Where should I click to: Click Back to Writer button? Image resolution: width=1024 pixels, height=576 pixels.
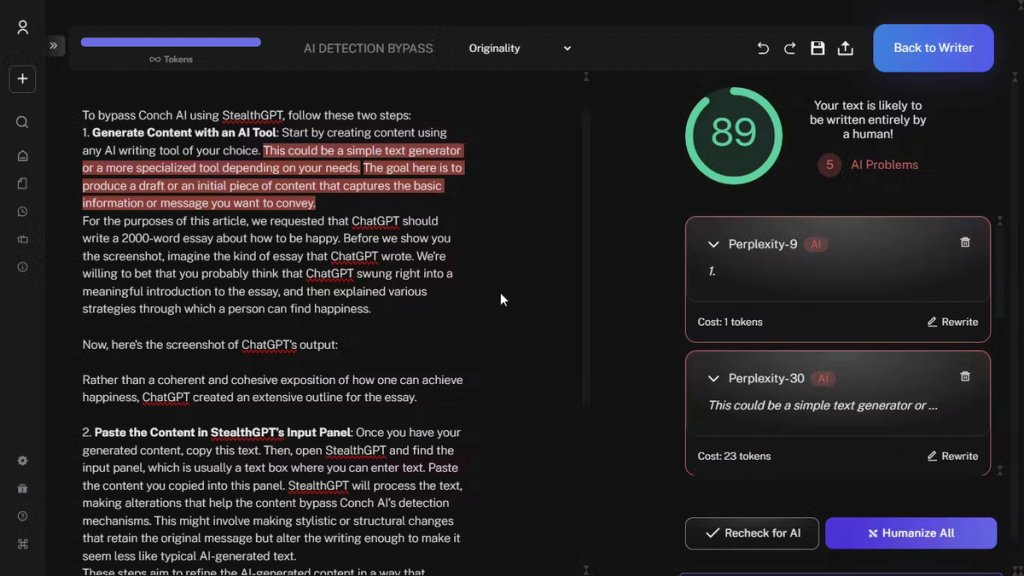pos(933,48)
